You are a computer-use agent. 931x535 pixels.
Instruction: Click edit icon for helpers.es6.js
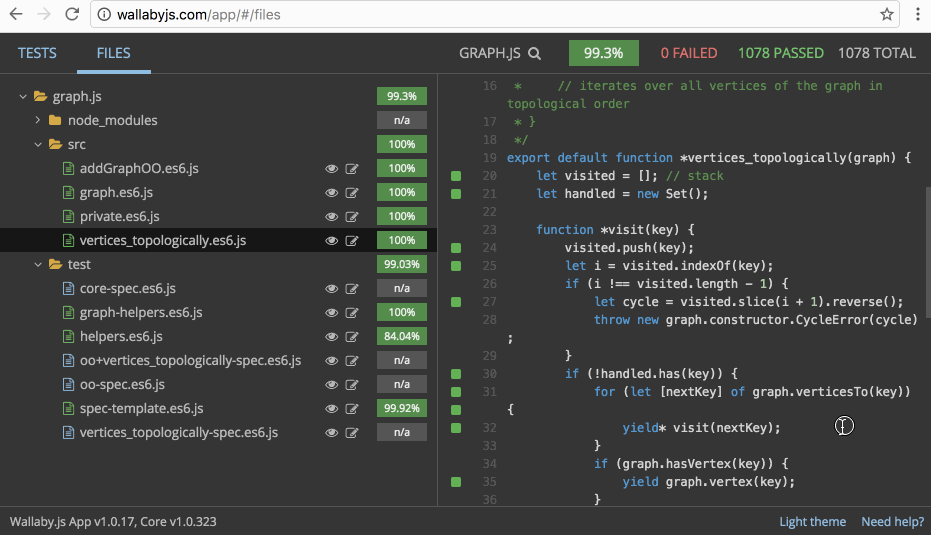pyautogui.click(x=352, y=337)
